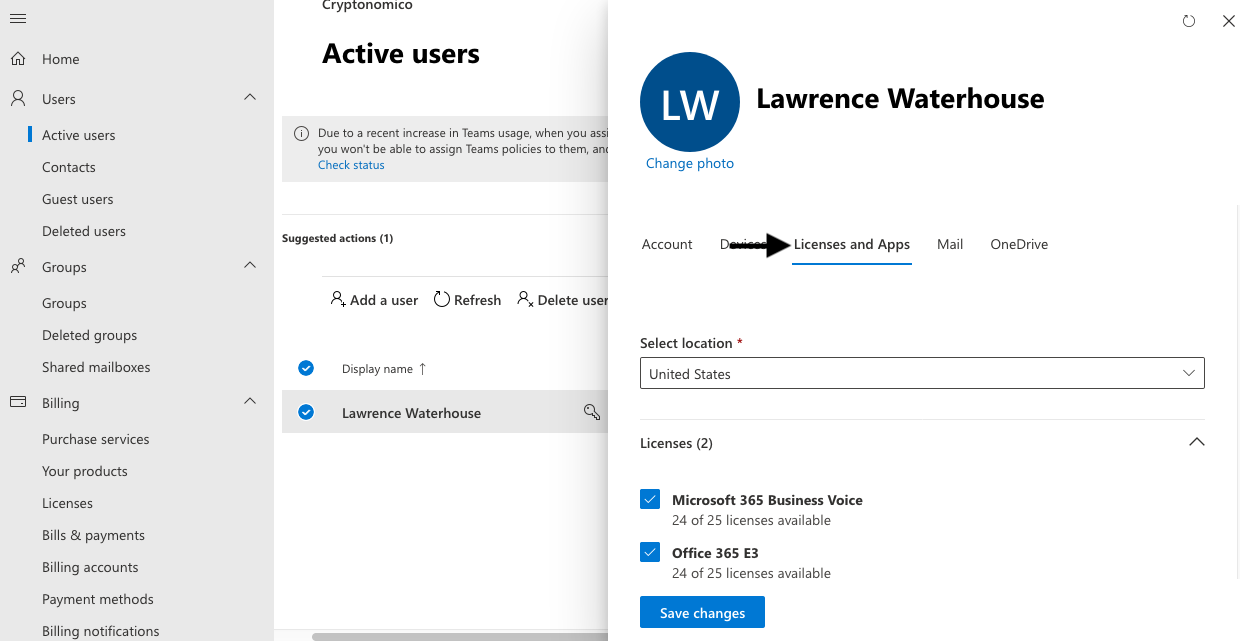Open Licenses in Billing section
The height and width of the screenshot is (641, 1240).
tap(67, 503)
